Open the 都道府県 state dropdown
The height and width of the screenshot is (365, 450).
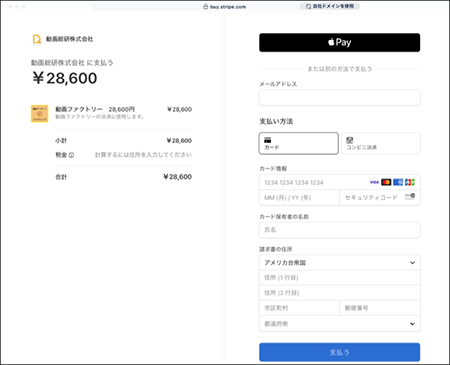pyautogui.click(x=339, y=324)
